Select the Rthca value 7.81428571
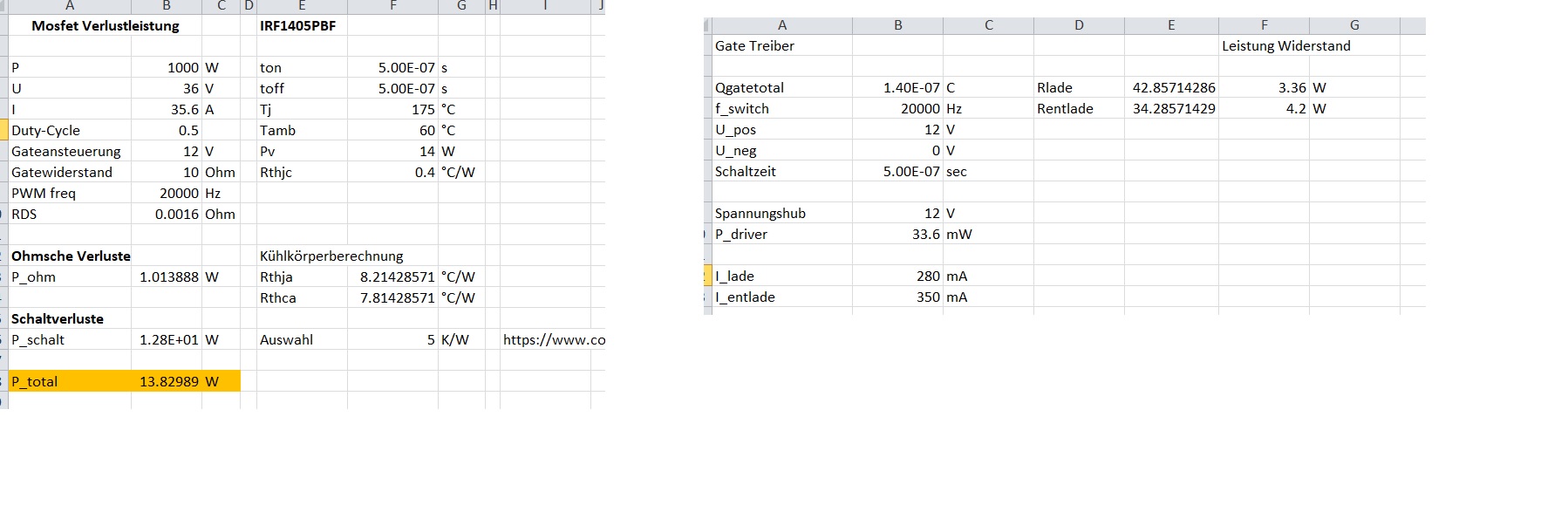This screenshot has width=1568, height=512. (x=392, y=297)
